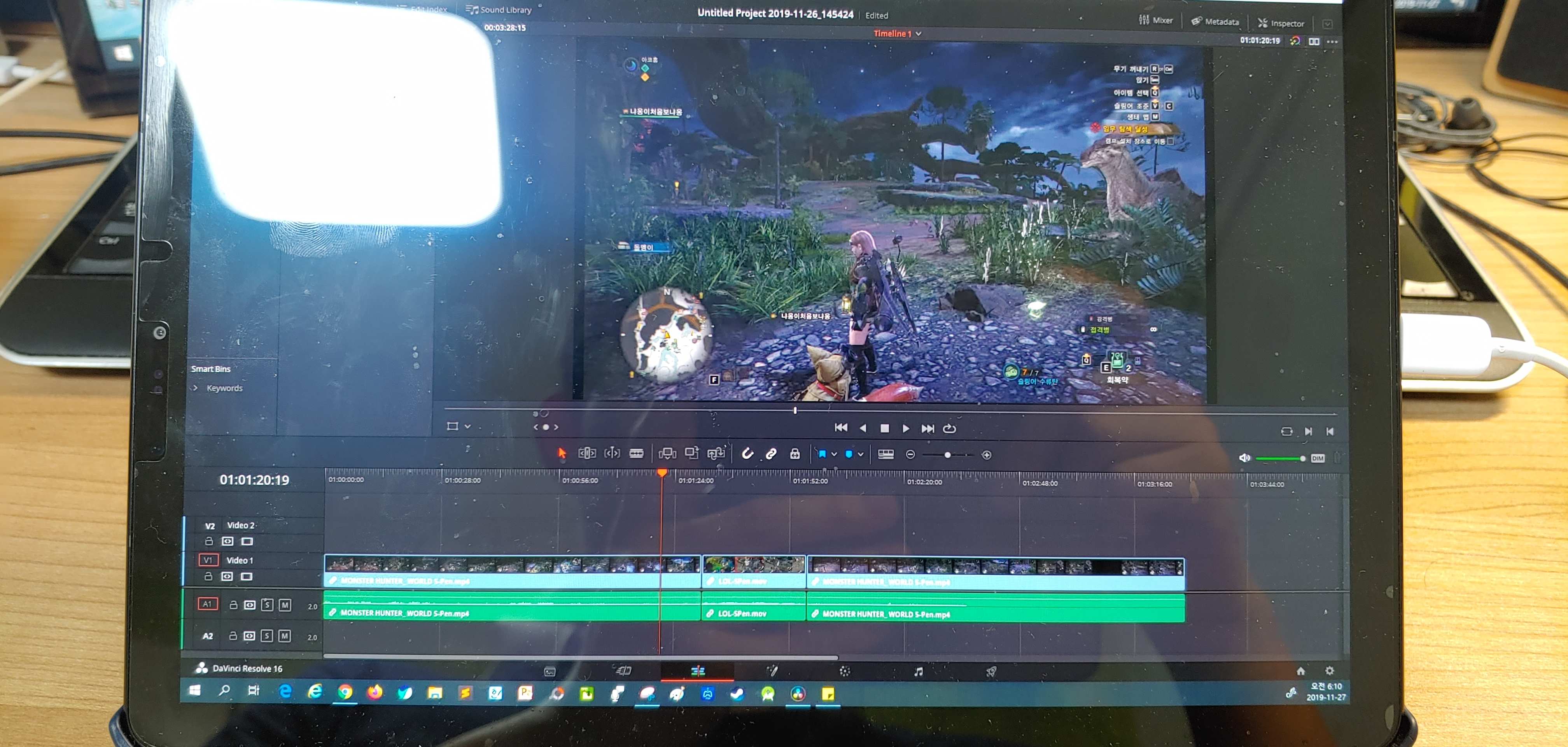Expand the Keywords smart bin
The height and width of the screenshot is (747, 1568).
pos(195,388)
